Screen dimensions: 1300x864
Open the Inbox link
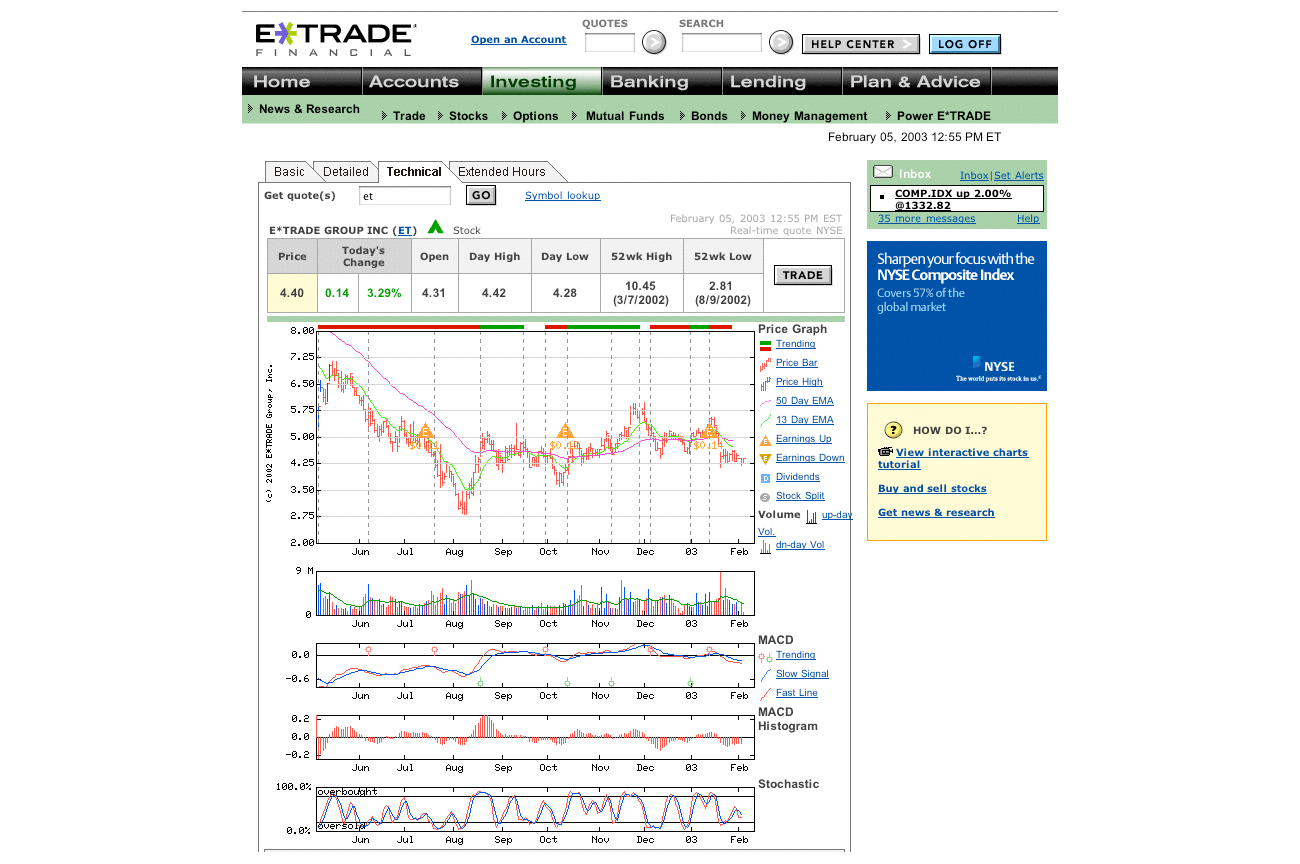point(974,176)
